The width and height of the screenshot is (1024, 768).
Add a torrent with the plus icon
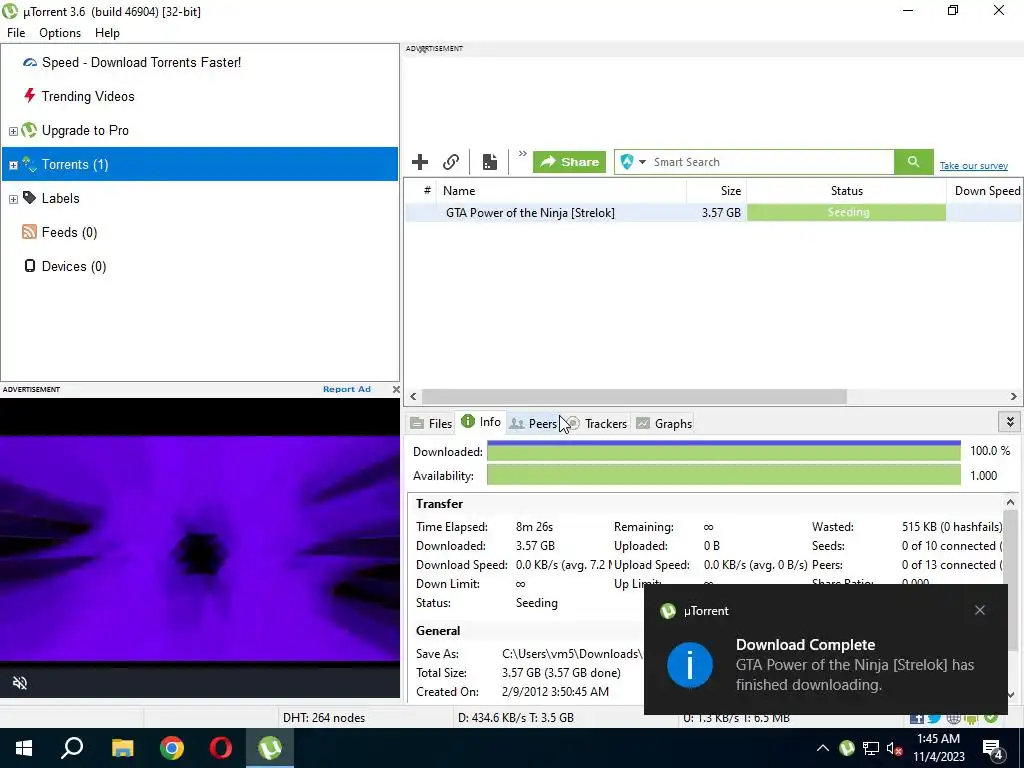(420, 162)
